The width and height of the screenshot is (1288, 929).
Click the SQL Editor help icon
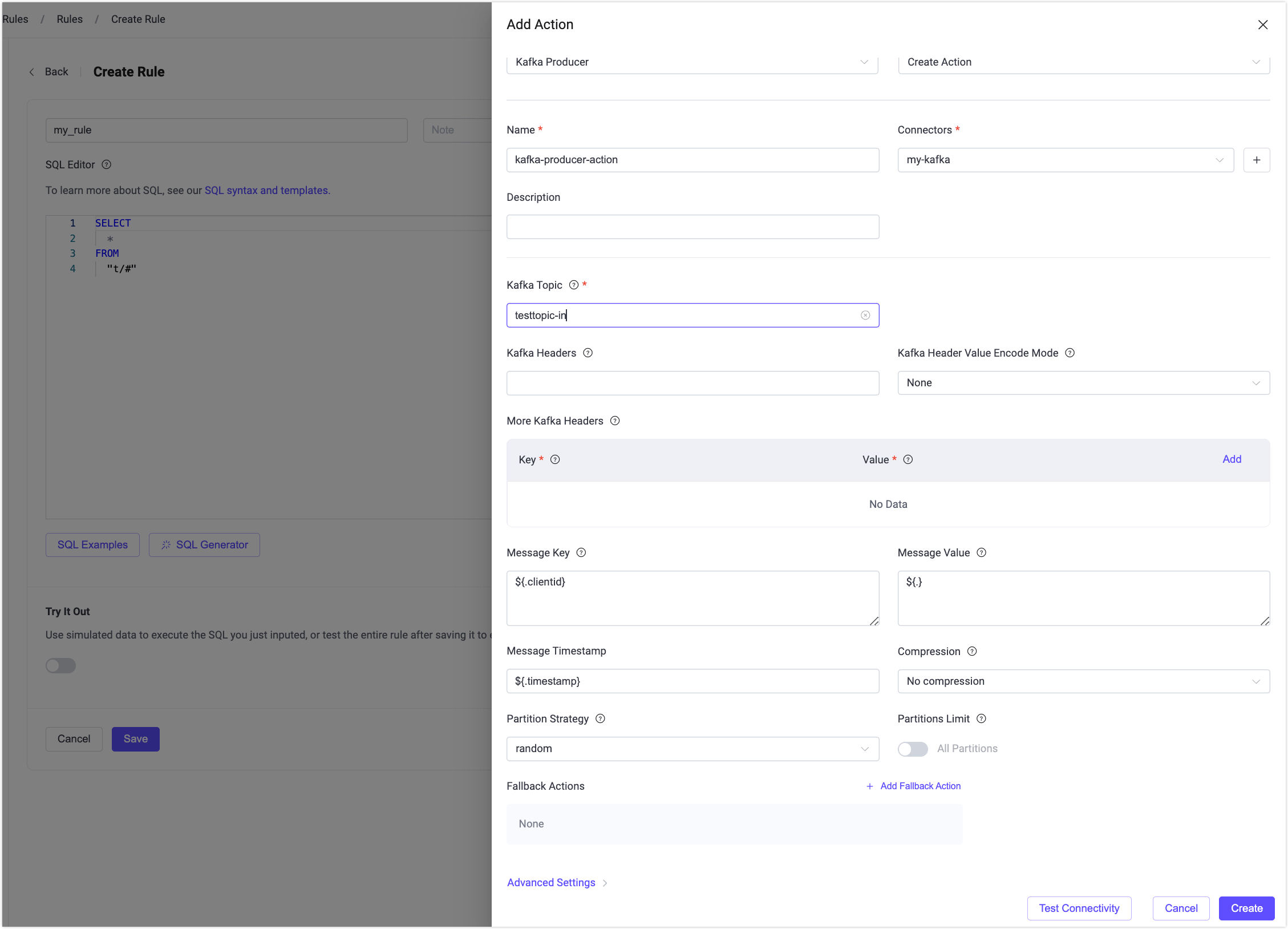point(107,165)
